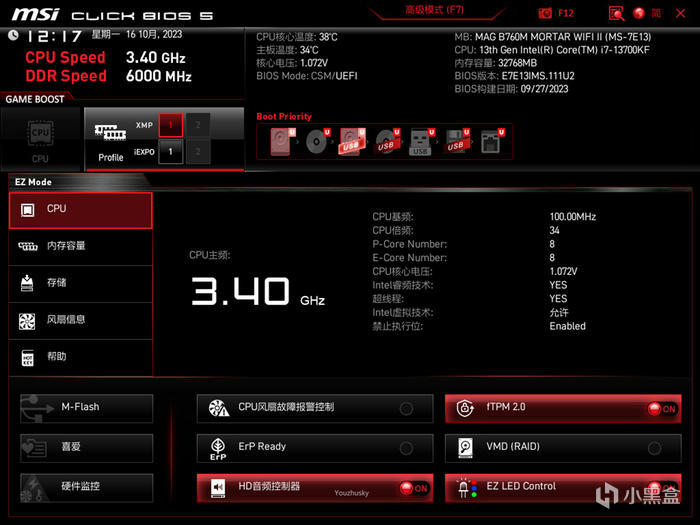Toggle VMD (RAID) switch
This screenshot has width=700, height=525.
tap(655, 448)
